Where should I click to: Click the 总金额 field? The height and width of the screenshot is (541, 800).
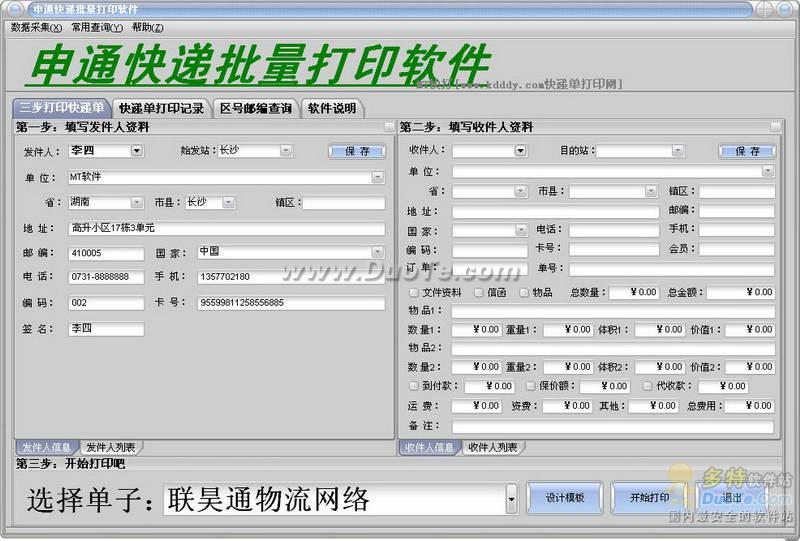point(741,292)
